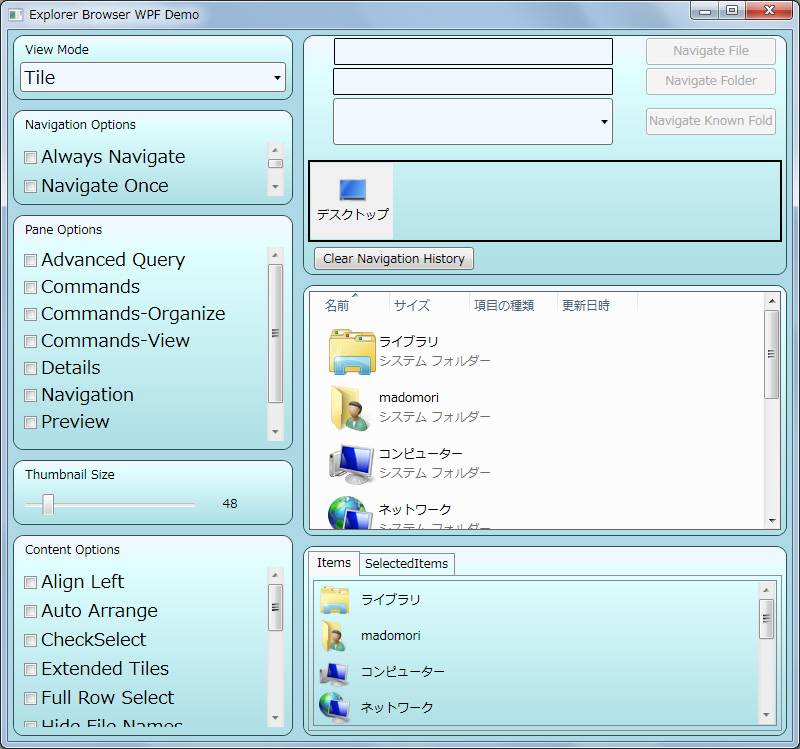
Task: Click the Items list scrollbar thumb
Action: coord(766,619)
